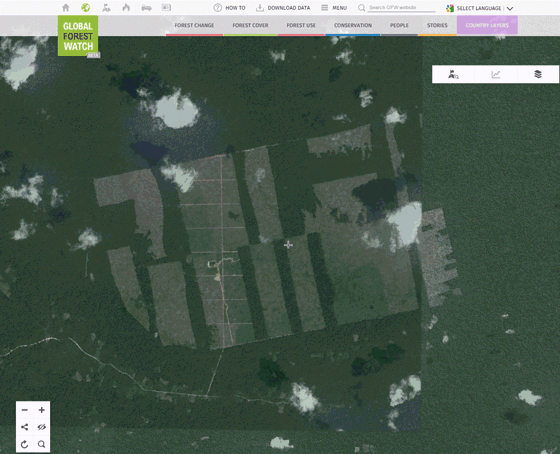Open the Select Language selector
This screenshot has width=560, height=454.
[479, 8]
